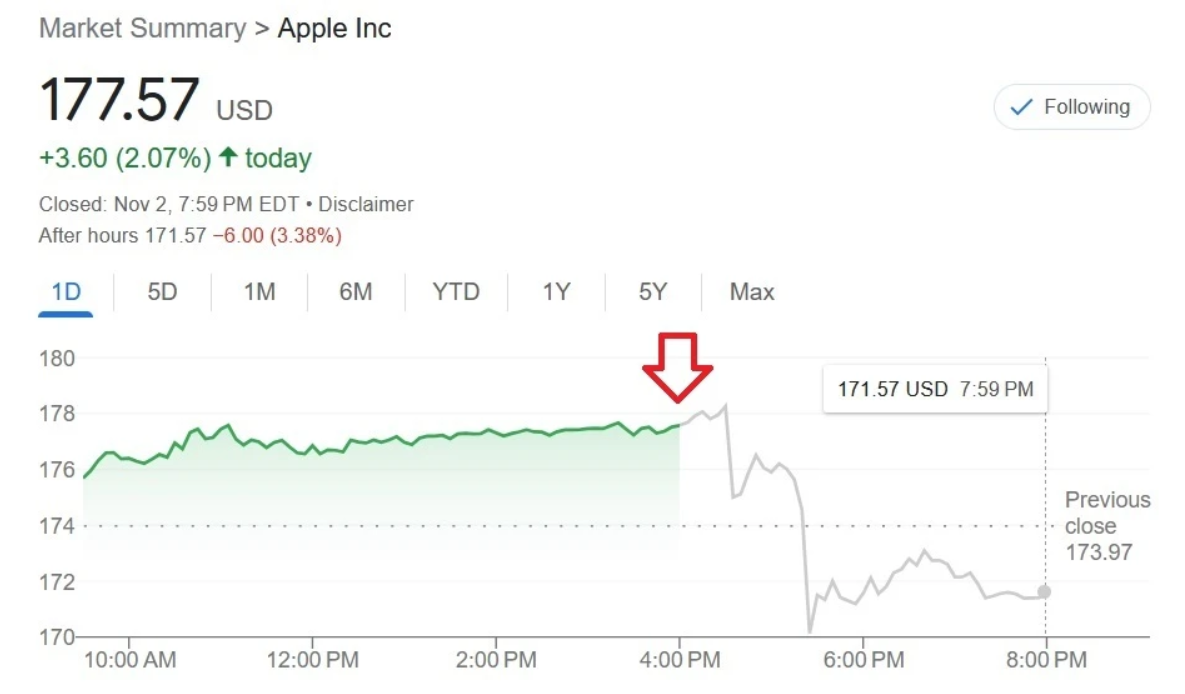
Task: Select the Max range tab
Action: coord(751,292)
